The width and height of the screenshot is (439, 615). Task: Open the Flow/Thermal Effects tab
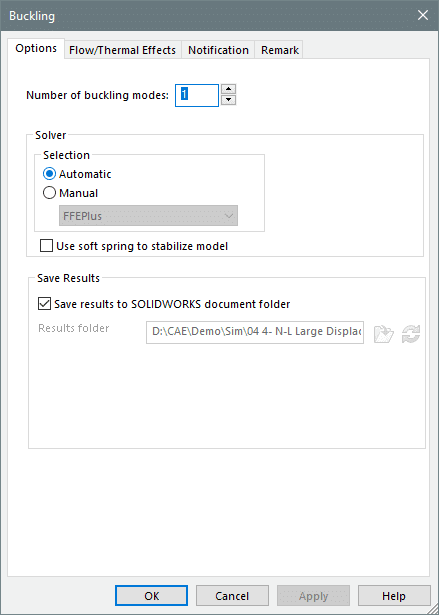pyautogui.click(x=122, y=50)
